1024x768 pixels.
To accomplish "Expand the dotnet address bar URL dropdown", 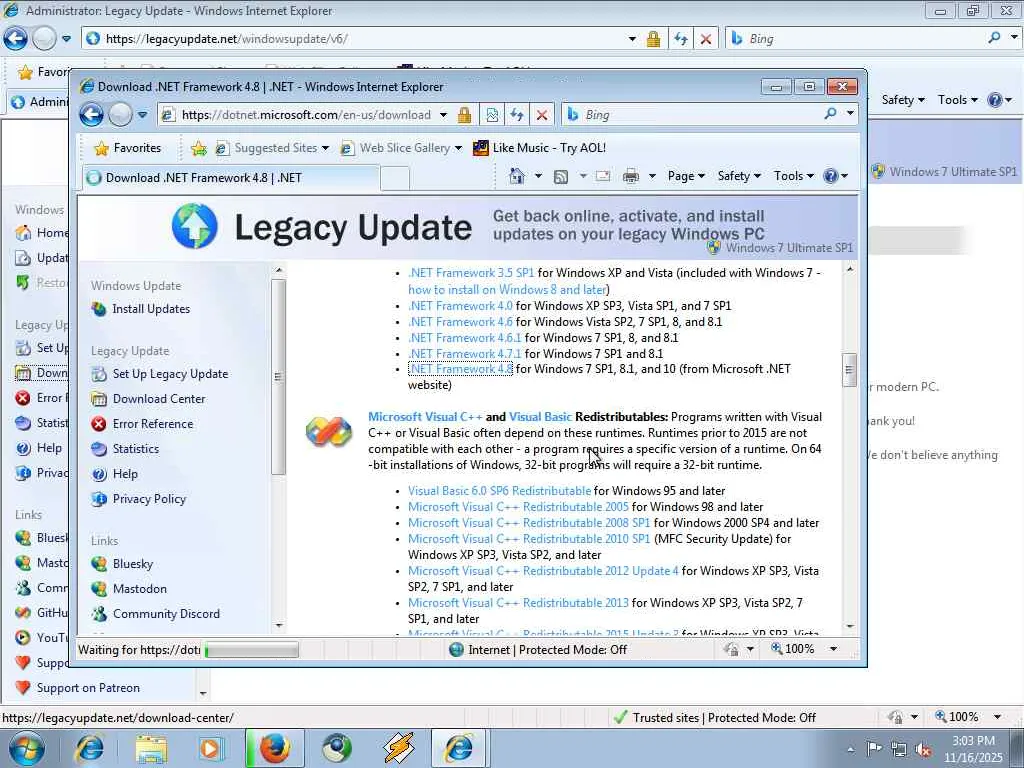I will [x=443, y=115].
